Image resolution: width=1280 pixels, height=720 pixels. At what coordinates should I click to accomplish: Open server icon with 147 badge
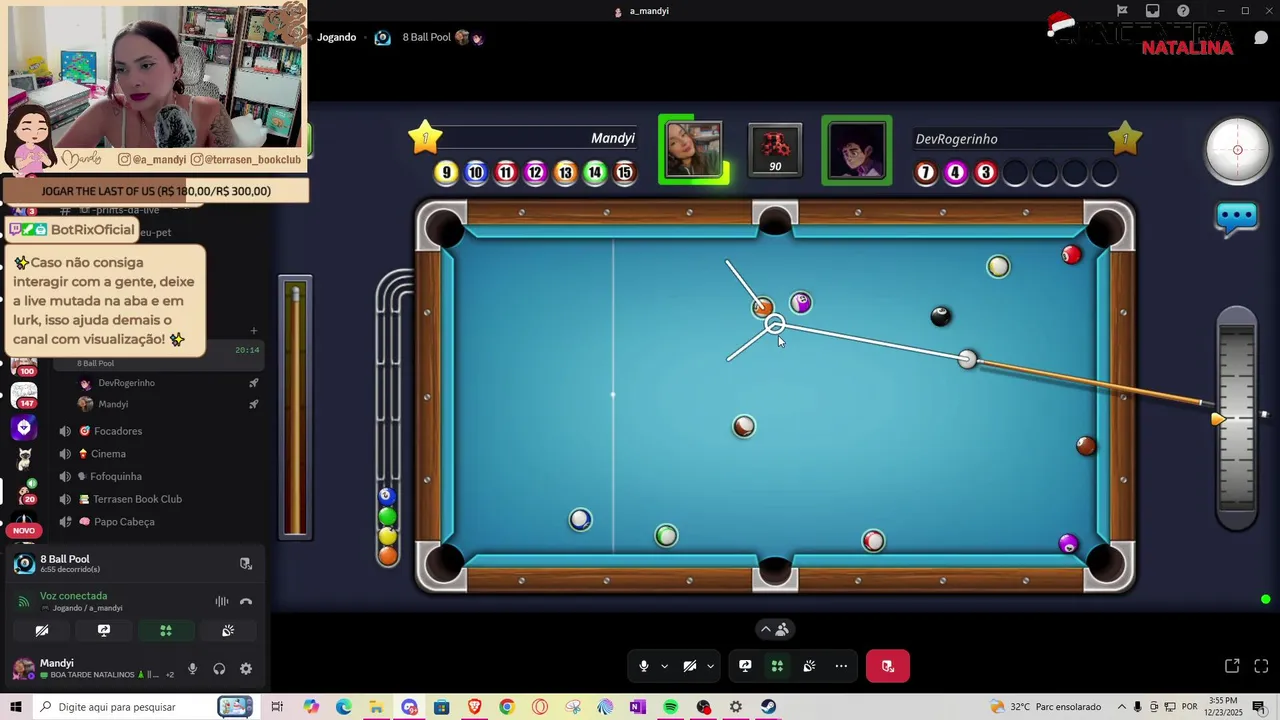pos(24,396)
